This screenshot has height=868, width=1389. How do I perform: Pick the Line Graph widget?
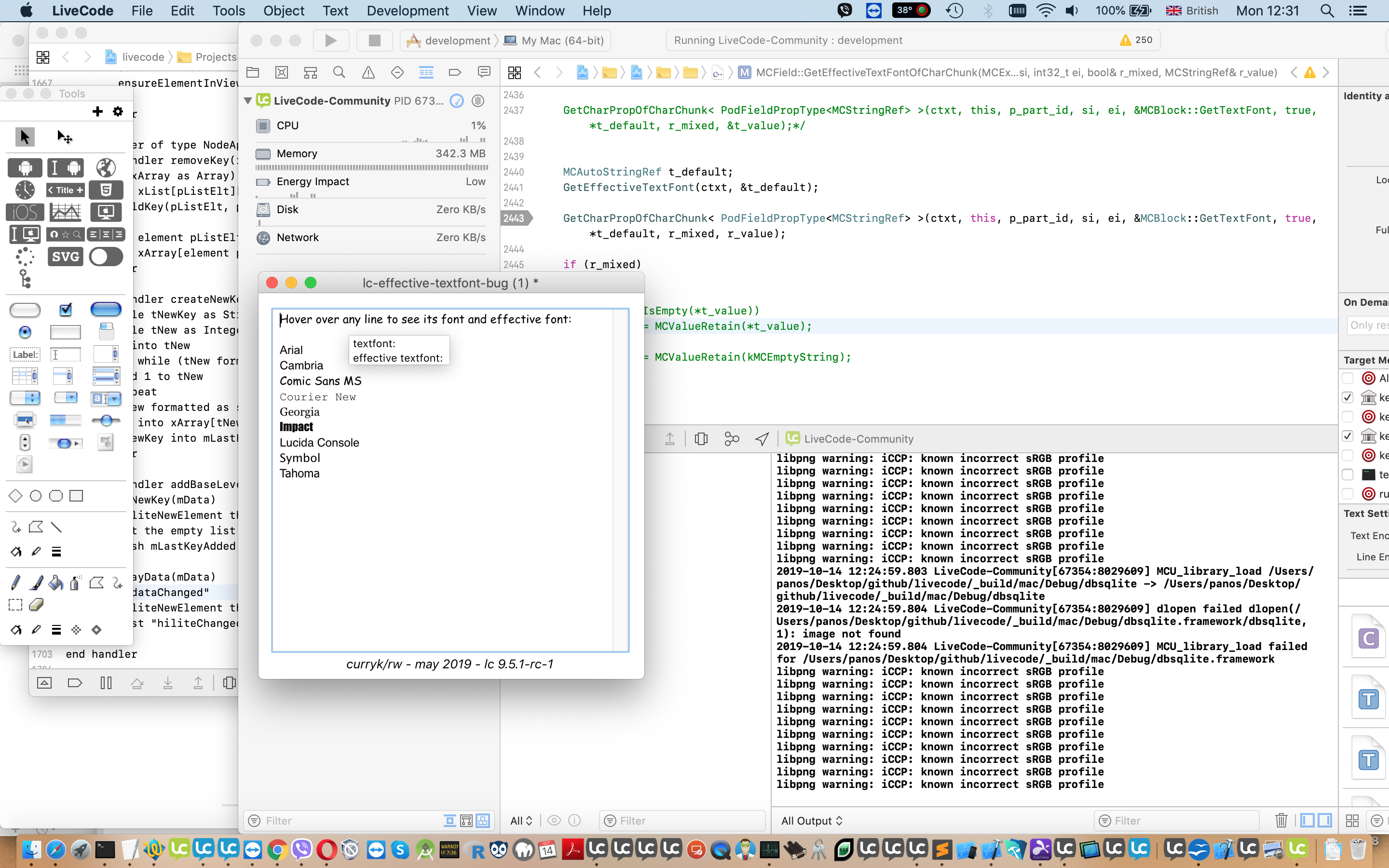pyautogui.click(x=66, y=212)
